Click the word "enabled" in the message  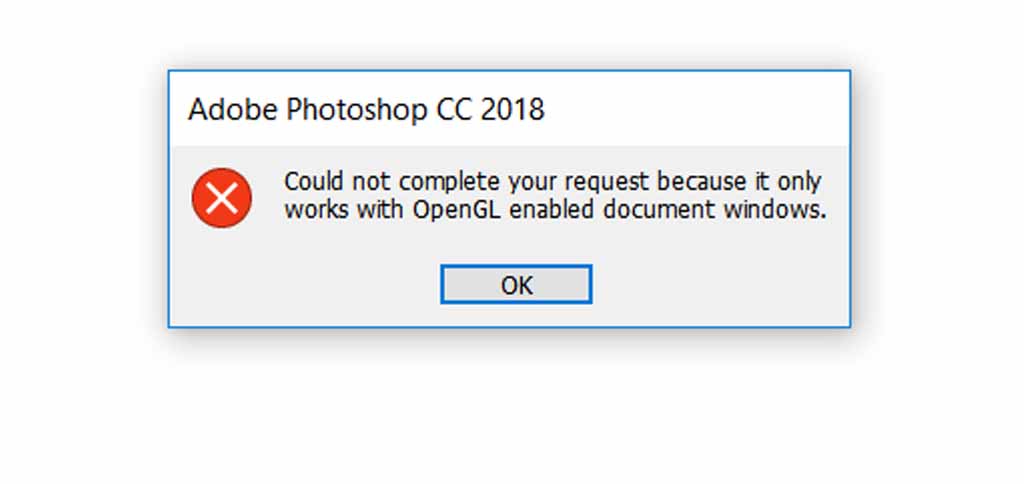535,210
